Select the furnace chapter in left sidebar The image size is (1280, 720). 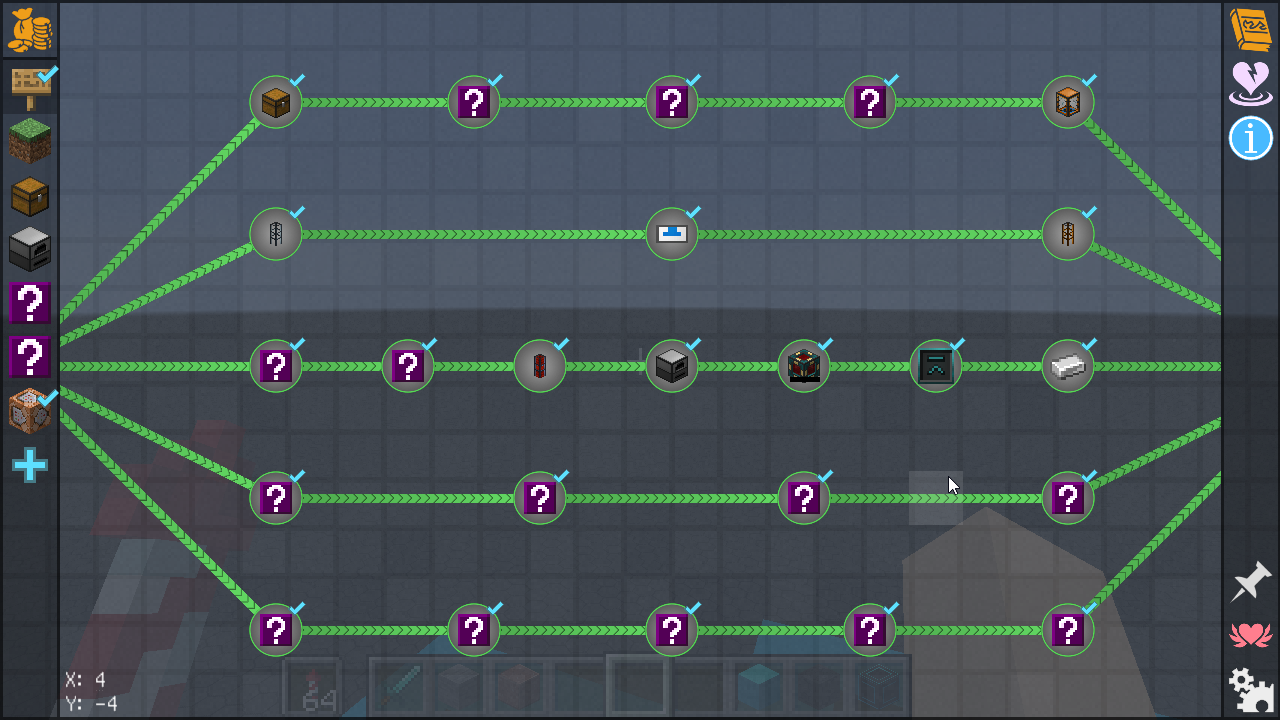(30, 249)
